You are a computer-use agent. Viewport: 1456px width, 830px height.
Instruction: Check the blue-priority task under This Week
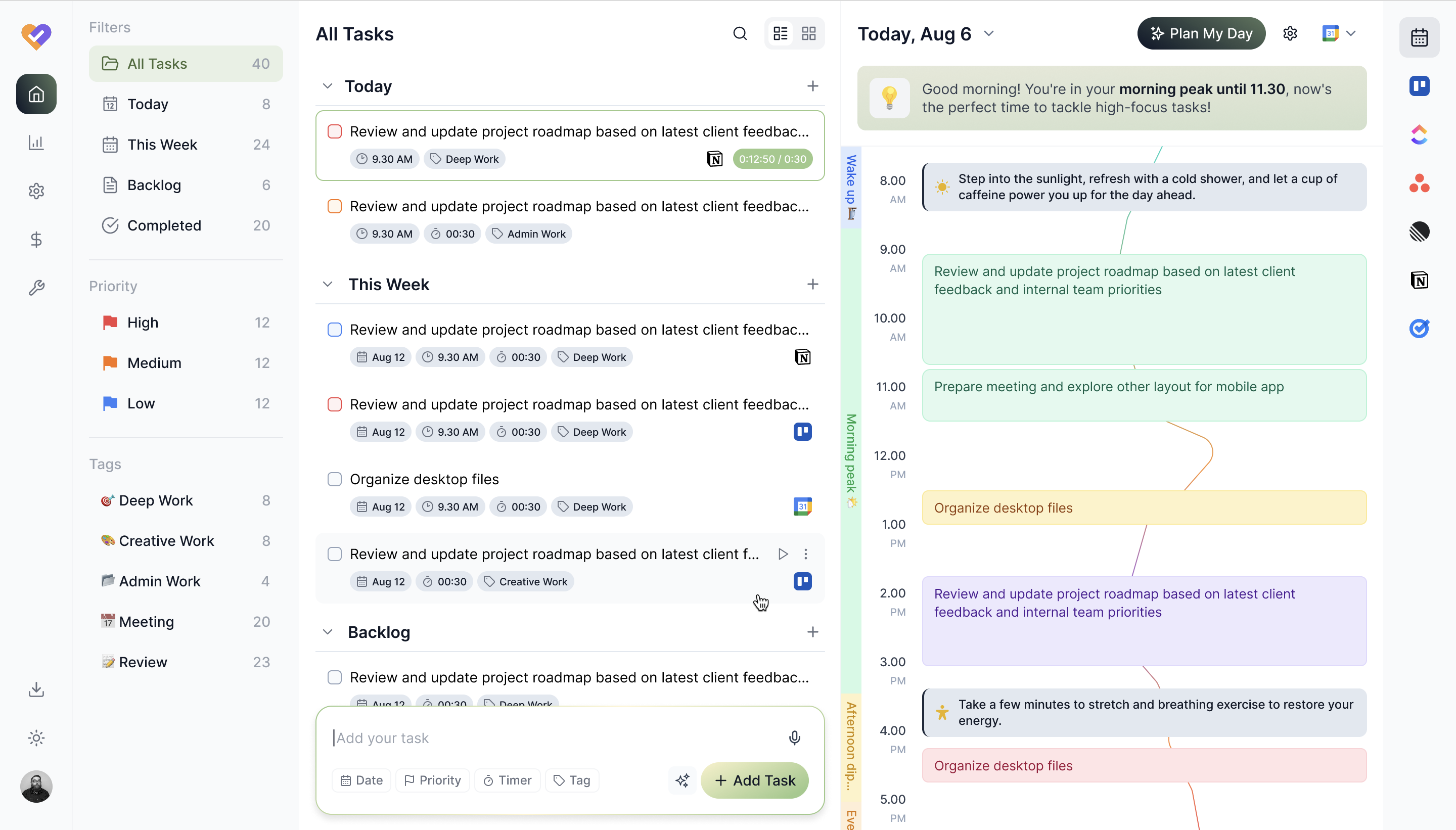[x=335, y=330]
